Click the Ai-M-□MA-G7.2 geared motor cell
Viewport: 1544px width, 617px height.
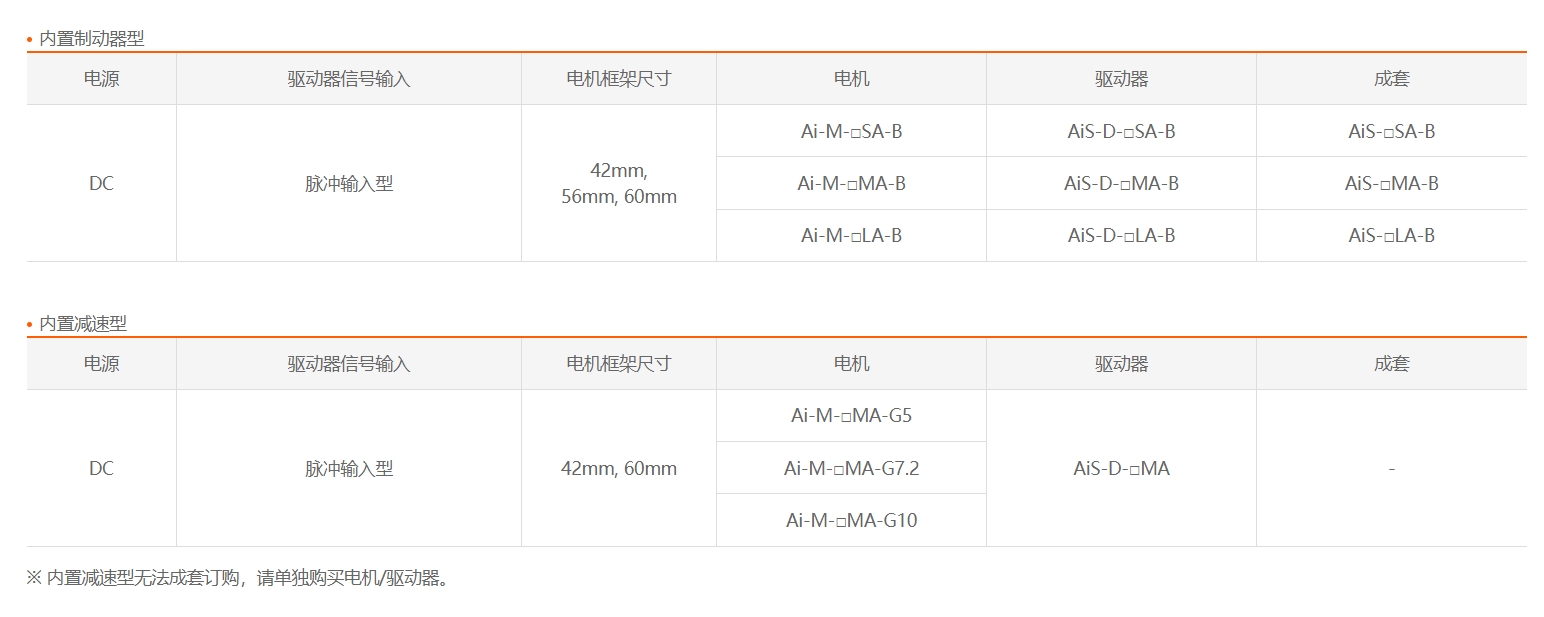pyautogui.click(x=851, y=468)
